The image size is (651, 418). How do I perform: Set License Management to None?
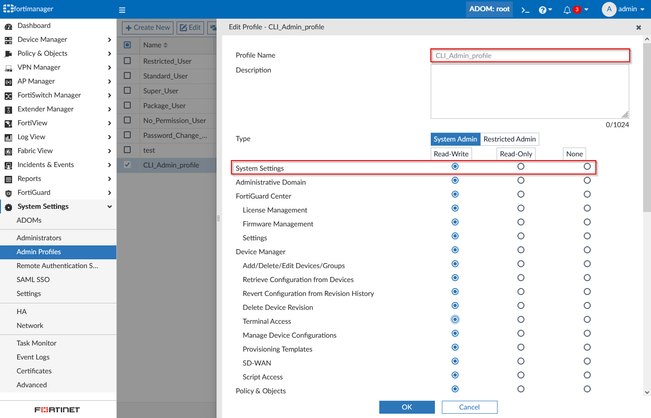point(587,208)
